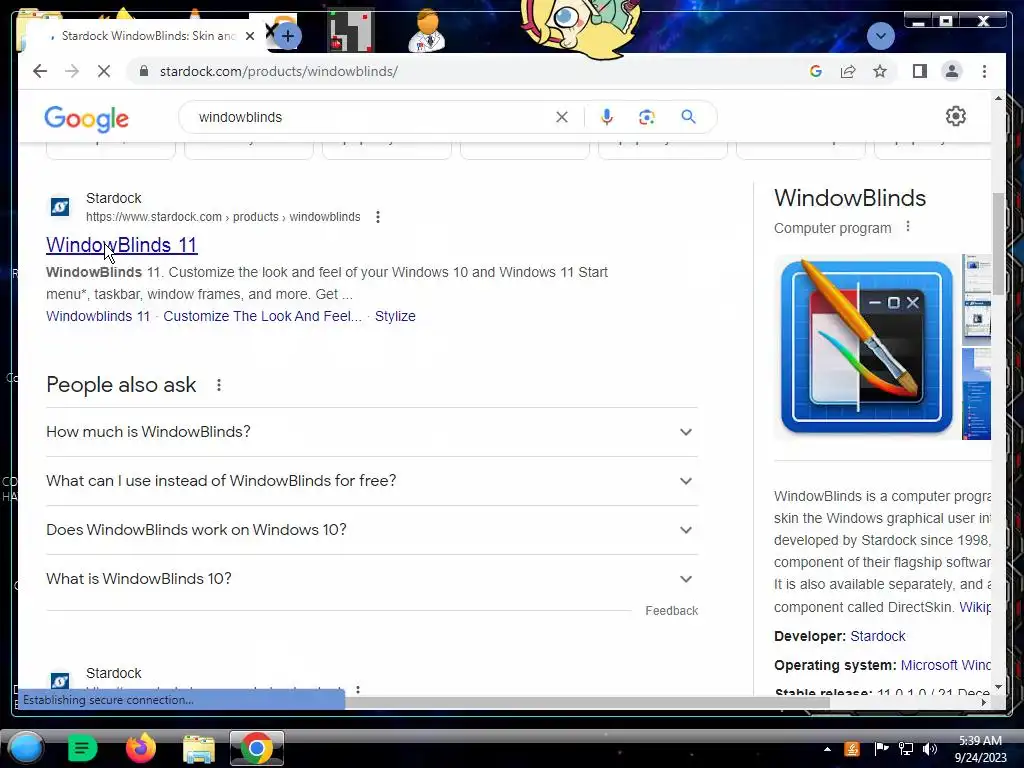Viewport: 1024px width, 768px height.
Task: Click the Feedback link
Action: [671, 611]
